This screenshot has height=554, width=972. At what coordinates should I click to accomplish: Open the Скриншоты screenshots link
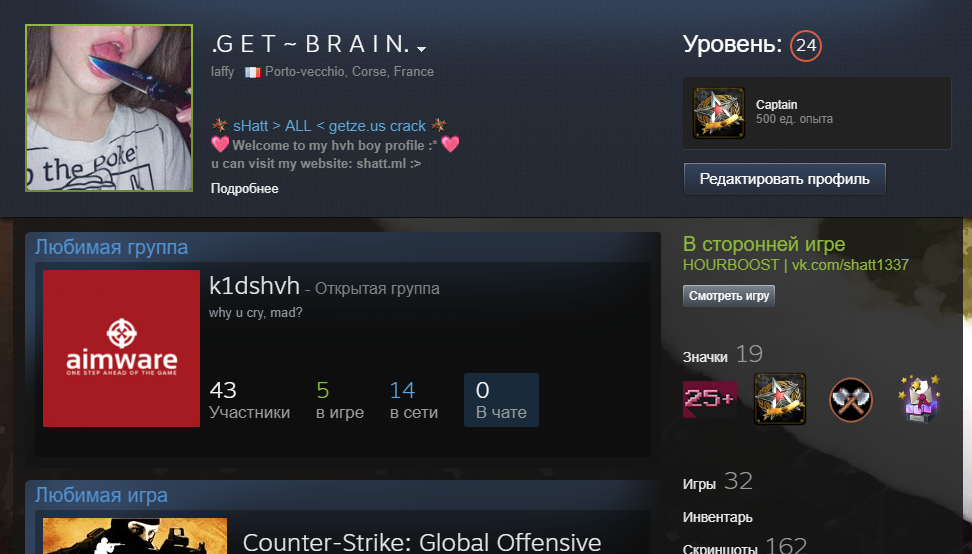point(720,549)
